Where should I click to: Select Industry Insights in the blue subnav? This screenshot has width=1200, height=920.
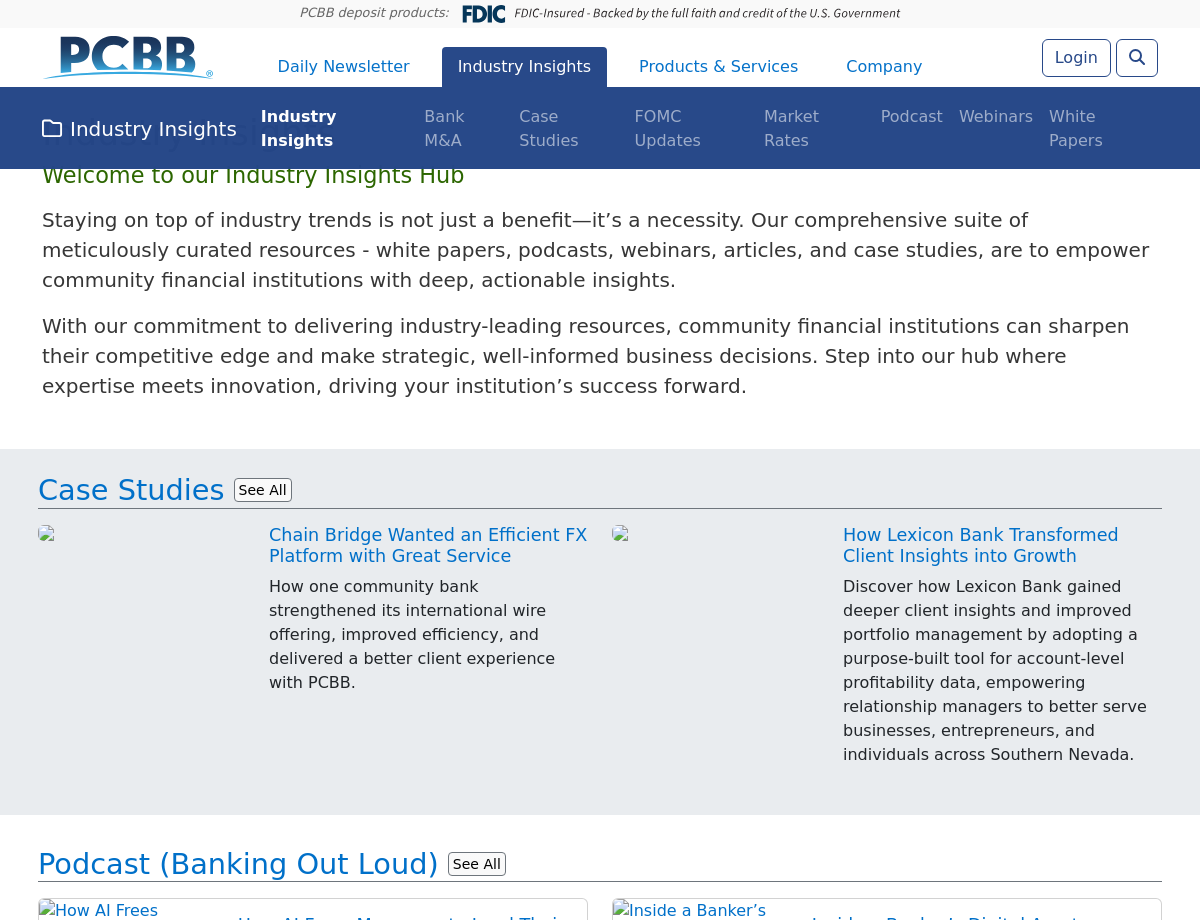(x=298, y=129)
